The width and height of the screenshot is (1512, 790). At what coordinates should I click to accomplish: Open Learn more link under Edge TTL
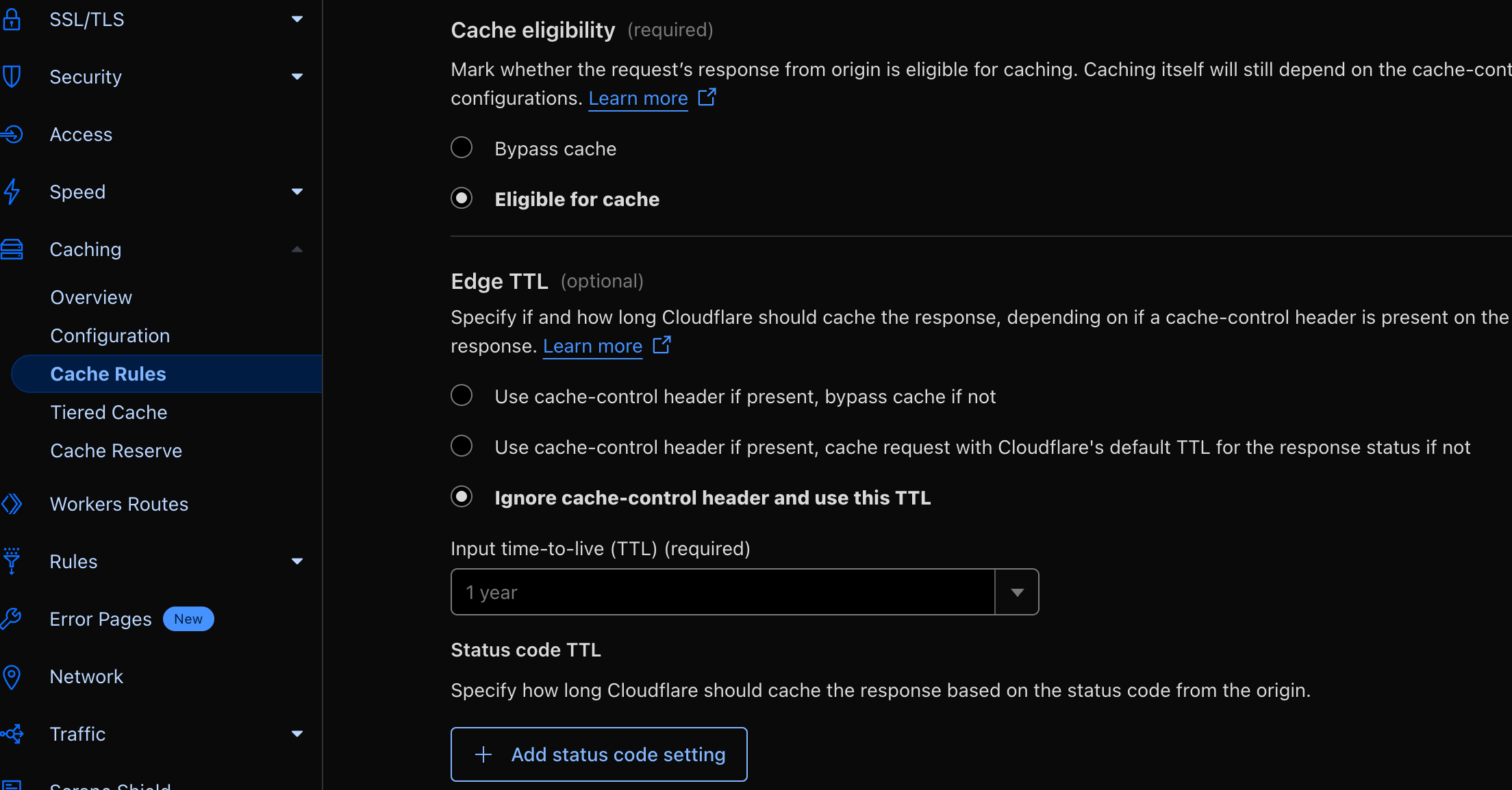[593, 346]
